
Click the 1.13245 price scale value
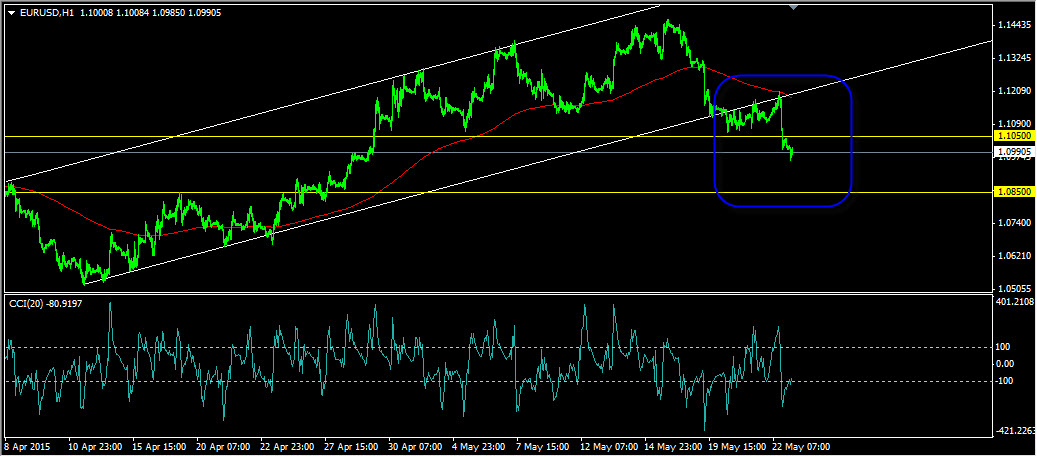click(1015, 58)
